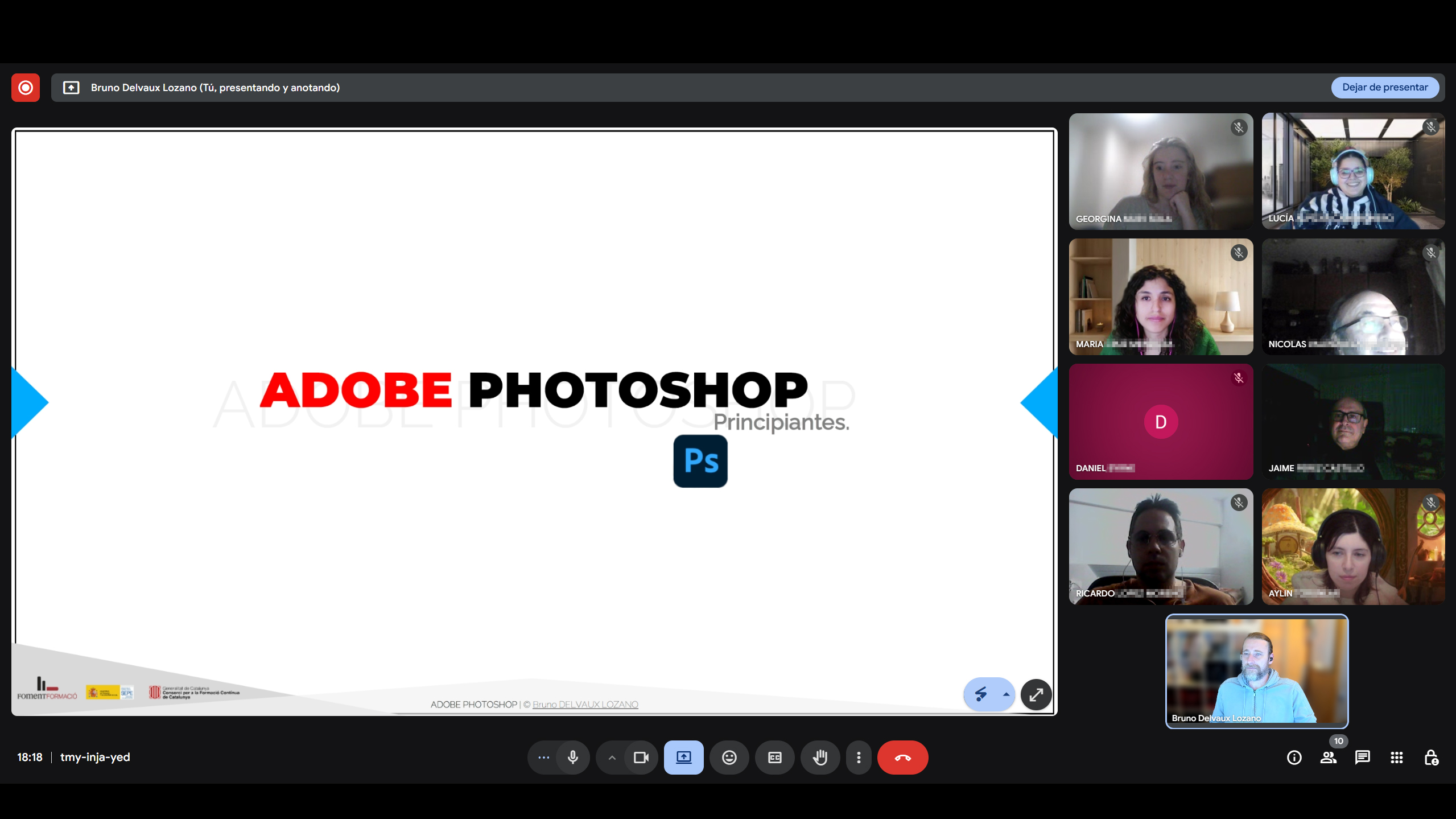Open meeting details info icon
1456x819 pixels.
click(1294, 758)
